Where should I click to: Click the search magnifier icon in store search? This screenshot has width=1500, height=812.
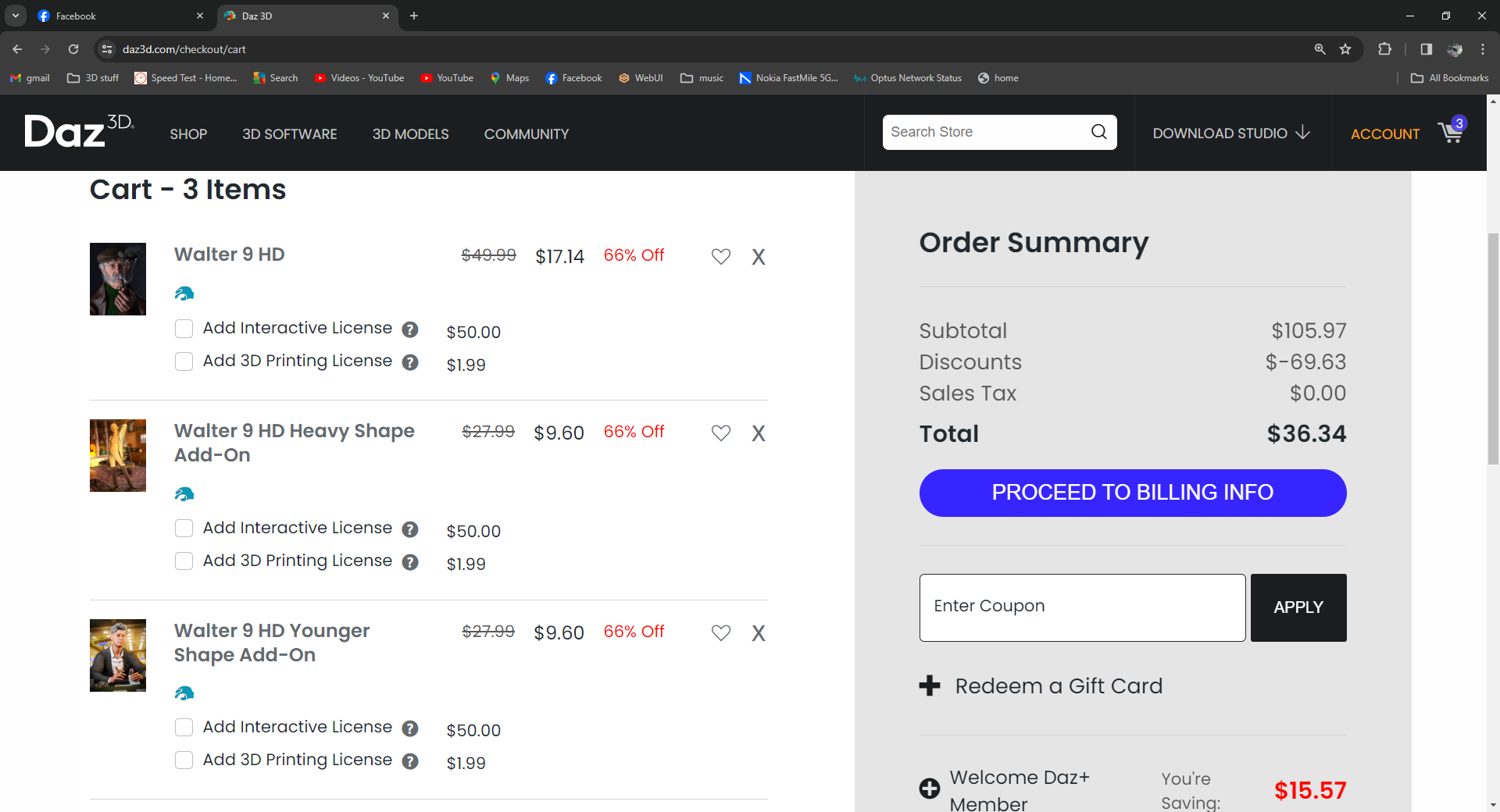1098,132
